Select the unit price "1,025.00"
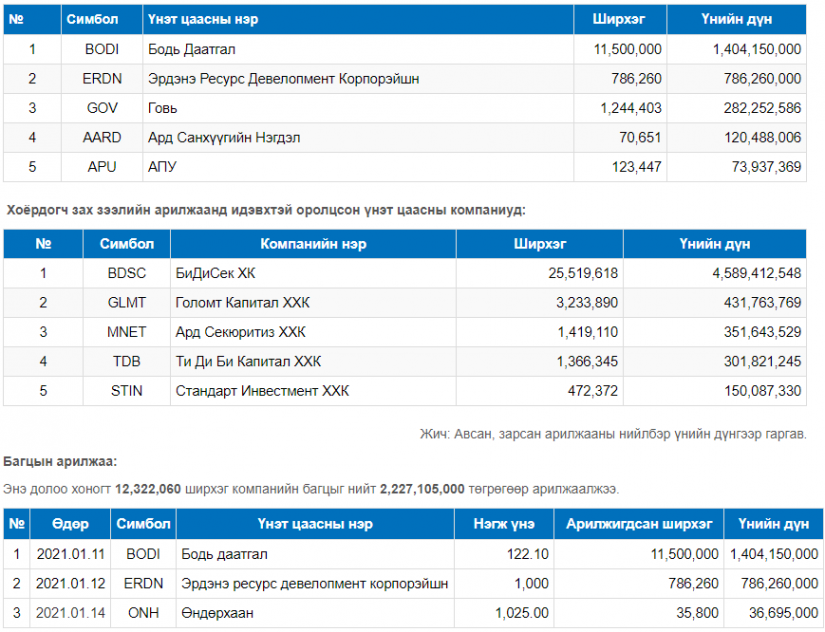 click(x=522, y=613)
